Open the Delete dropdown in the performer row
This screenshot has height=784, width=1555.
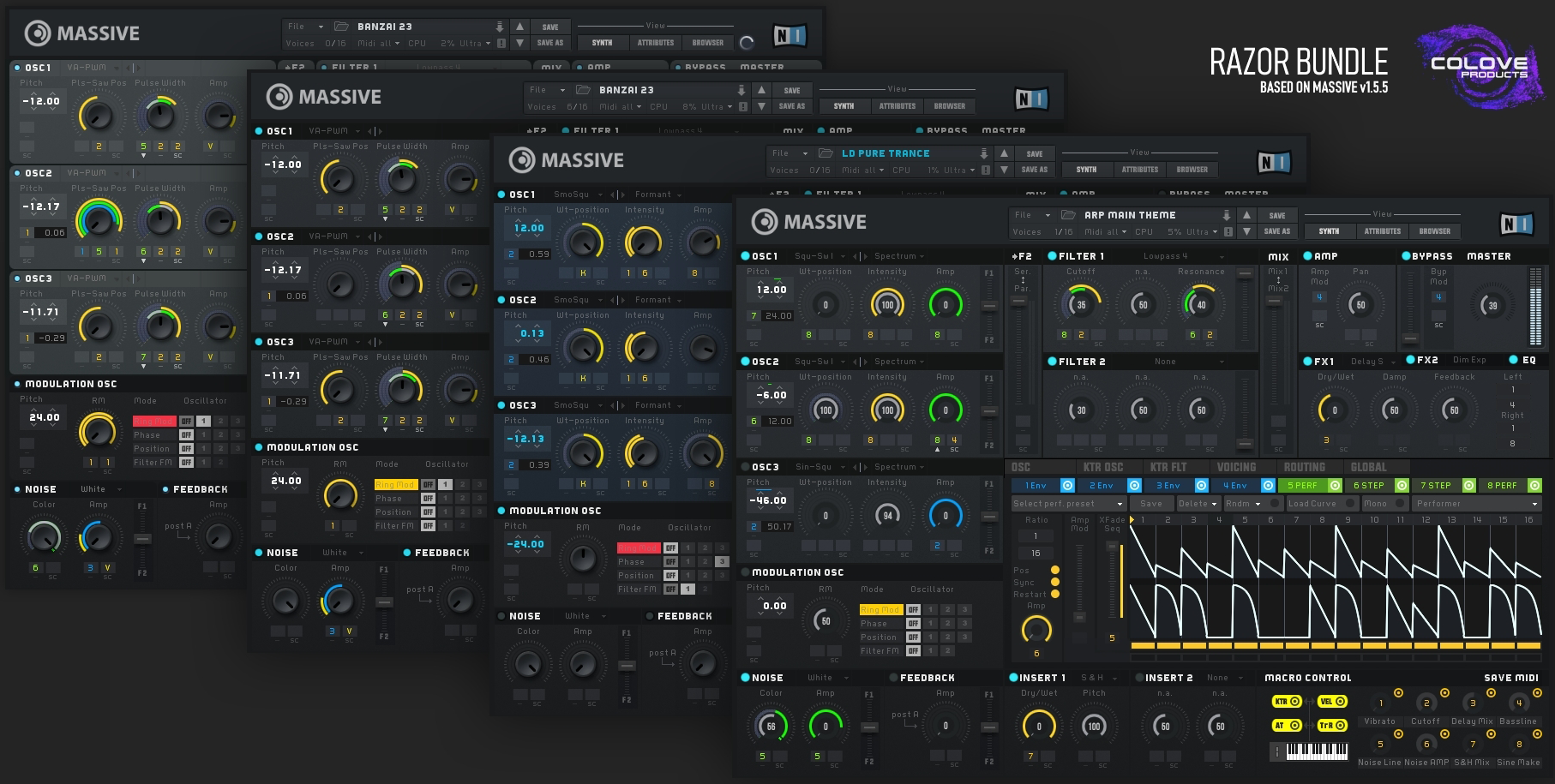[x=1198, y=504]
